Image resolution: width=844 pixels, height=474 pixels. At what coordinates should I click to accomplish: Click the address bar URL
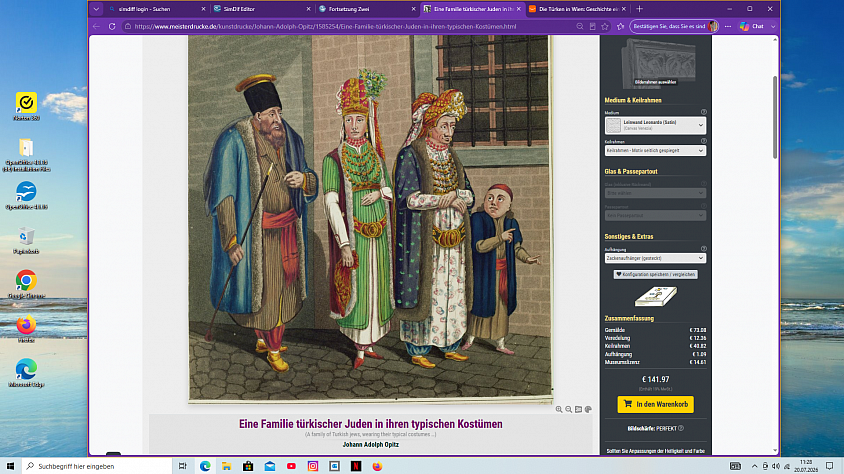[325, 26]
